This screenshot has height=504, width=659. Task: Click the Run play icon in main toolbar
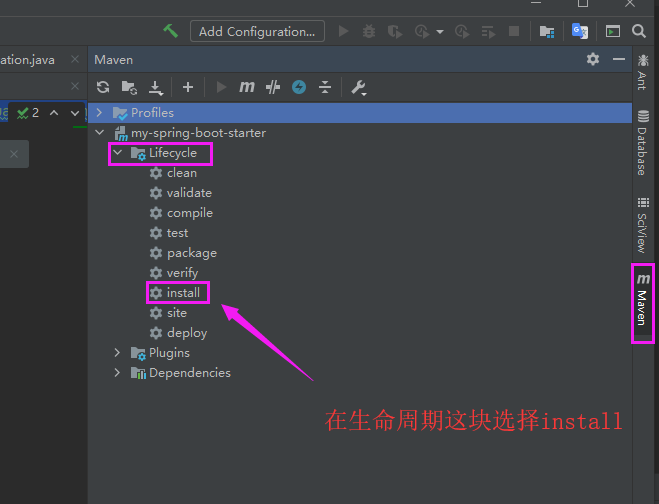(x=343, y=31)
